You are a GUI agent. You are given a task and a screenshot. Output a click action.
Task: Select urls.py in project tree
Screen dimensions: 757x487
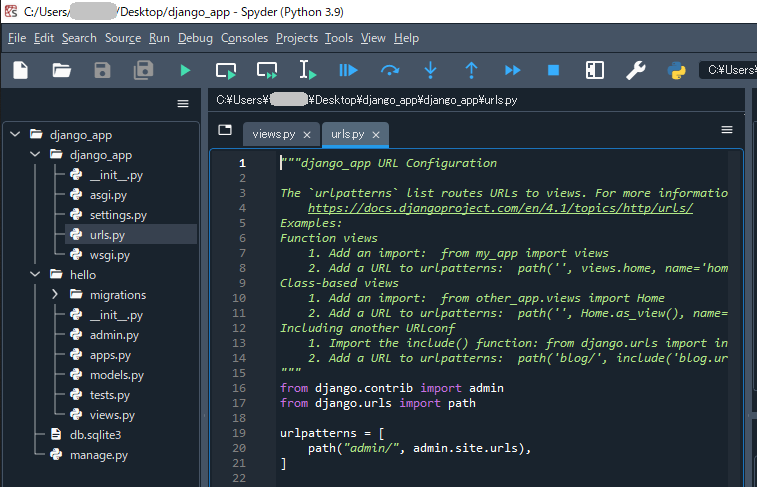(x=107, y=235)
